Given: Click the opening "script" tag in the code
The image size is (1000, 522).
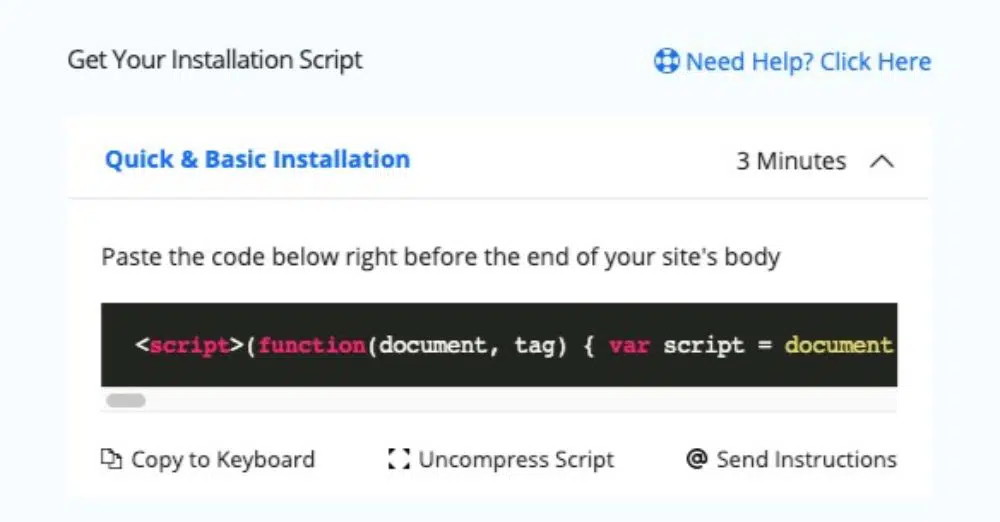Looking at the screenshot, I should tap(189, 346).
